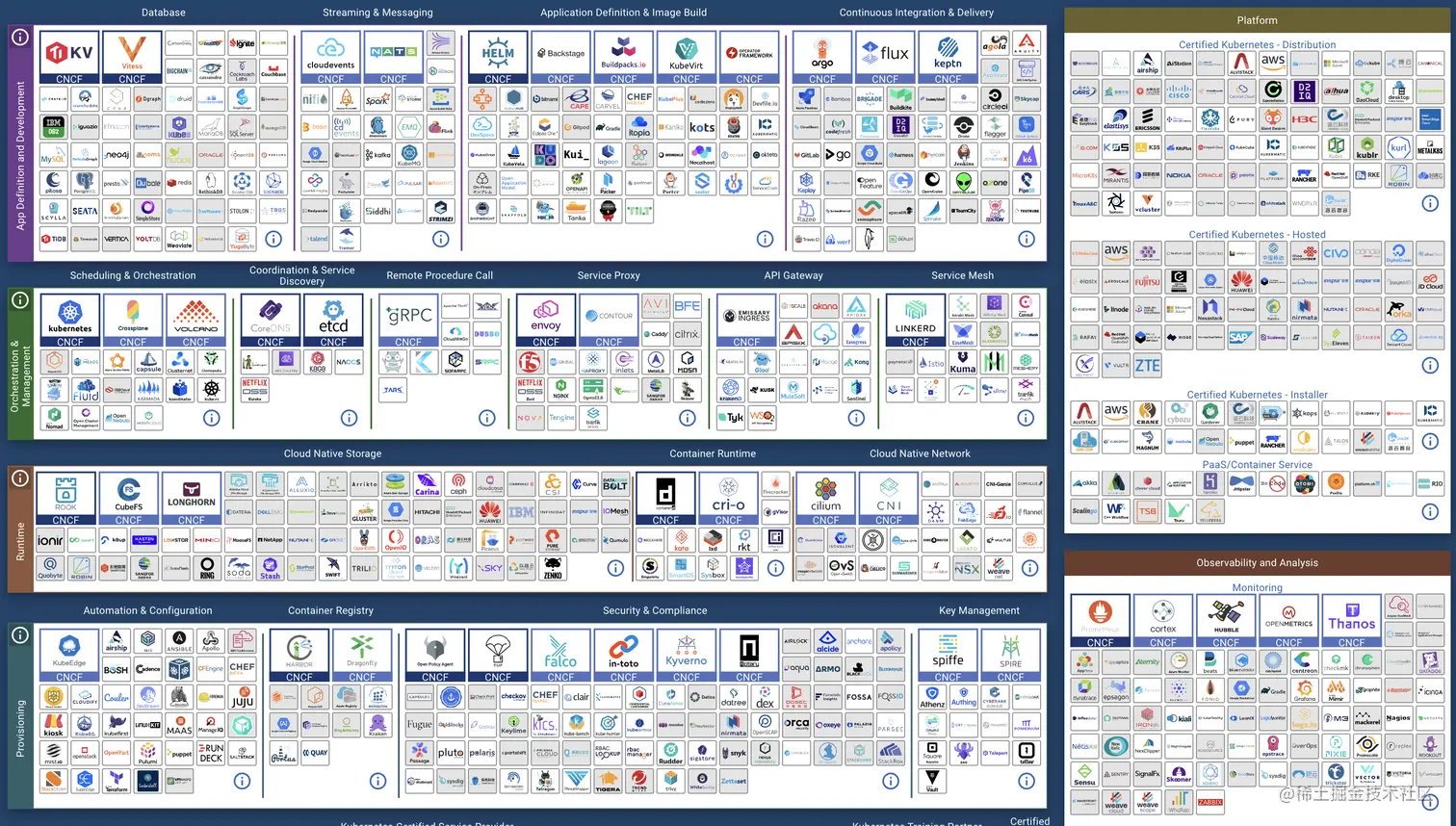1456x826 pixels.
Task: Open the info icon in Container Registry section
Action: (377, 781)
